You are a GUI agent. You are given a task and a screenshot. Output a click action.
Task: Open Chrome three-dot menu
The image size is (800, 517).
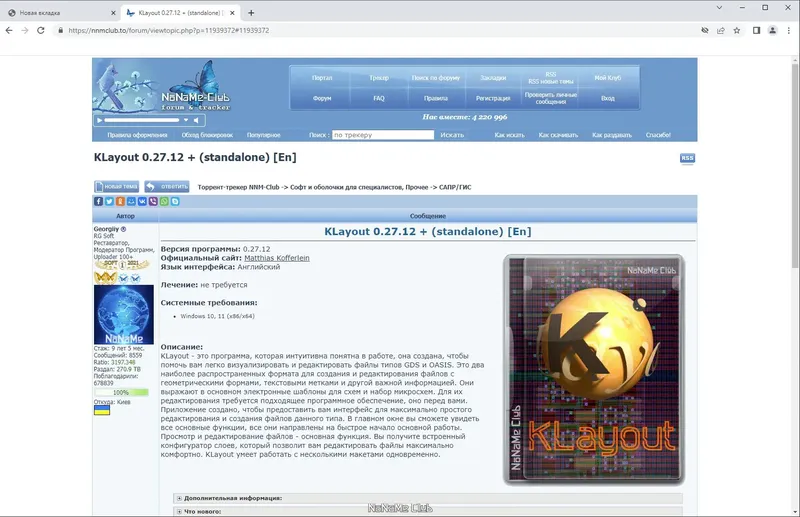[x=789, y=31]
